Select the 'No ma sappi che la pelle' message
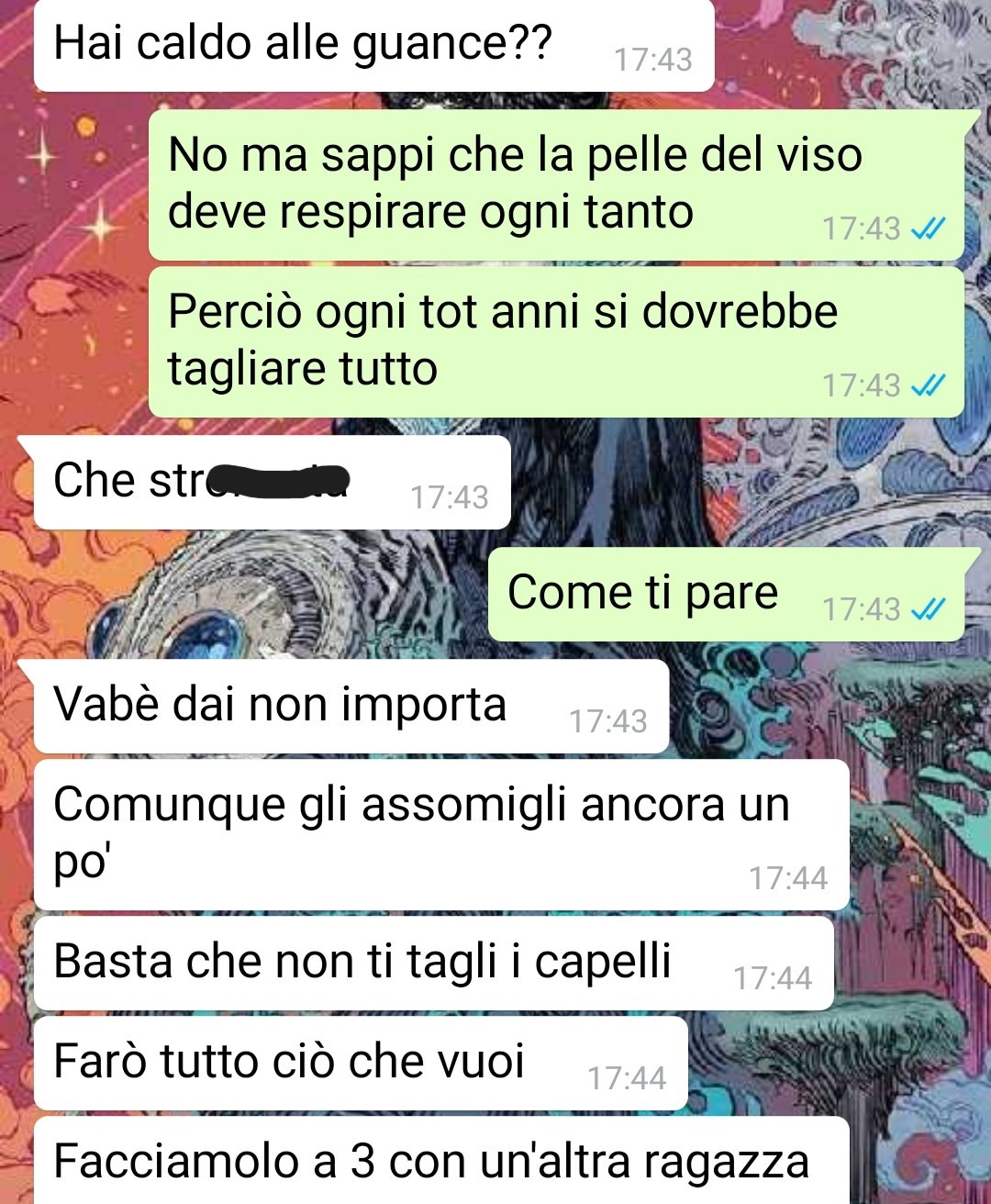This screenshot has height=1204, width=991. coord(556,184)
